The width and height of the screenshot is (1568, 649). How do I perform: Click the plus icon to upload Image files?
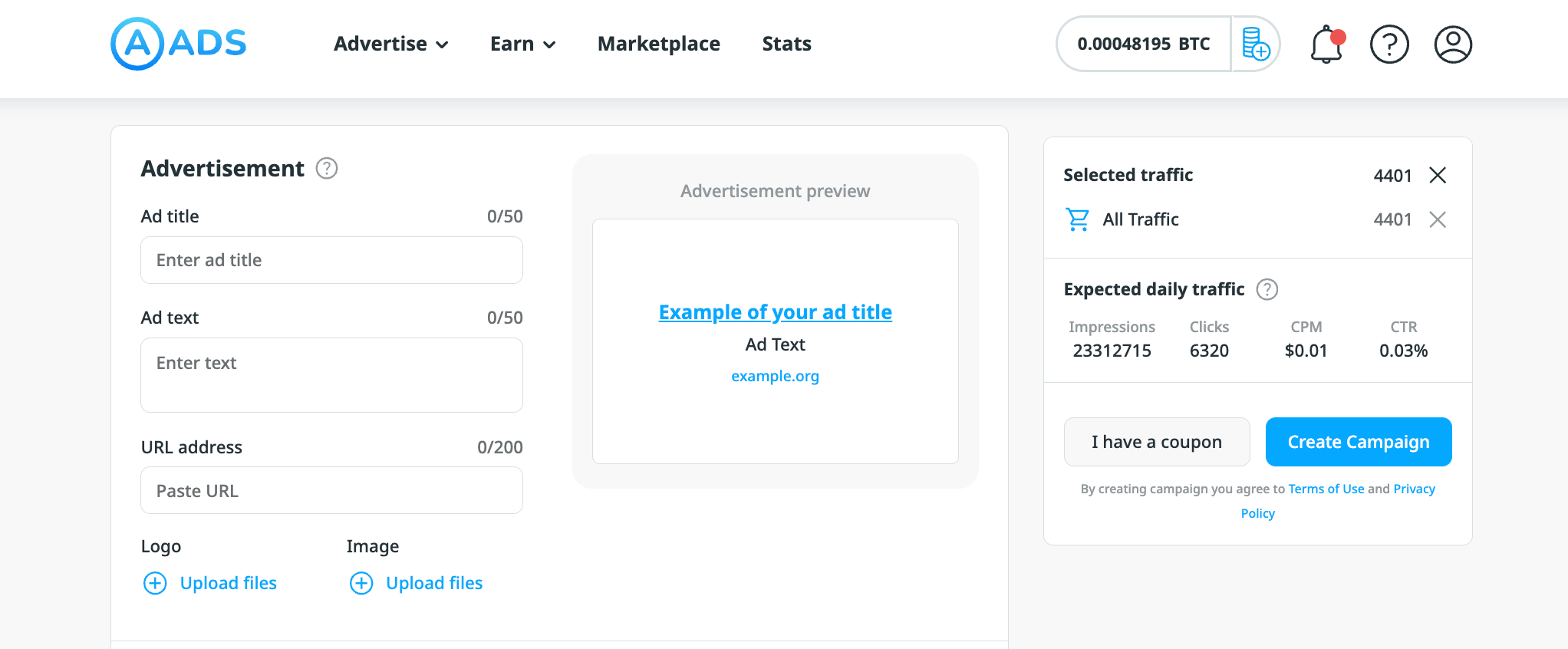361,583
